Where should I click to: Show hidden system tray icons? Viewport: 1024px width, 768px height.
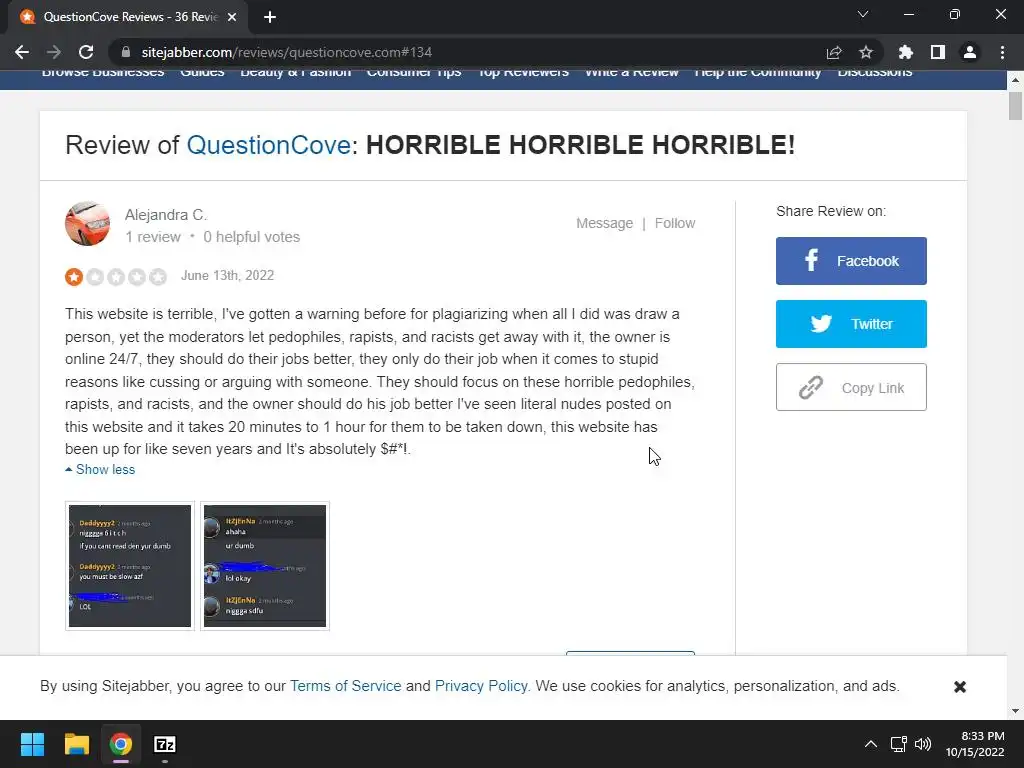(x=871, y=744)
